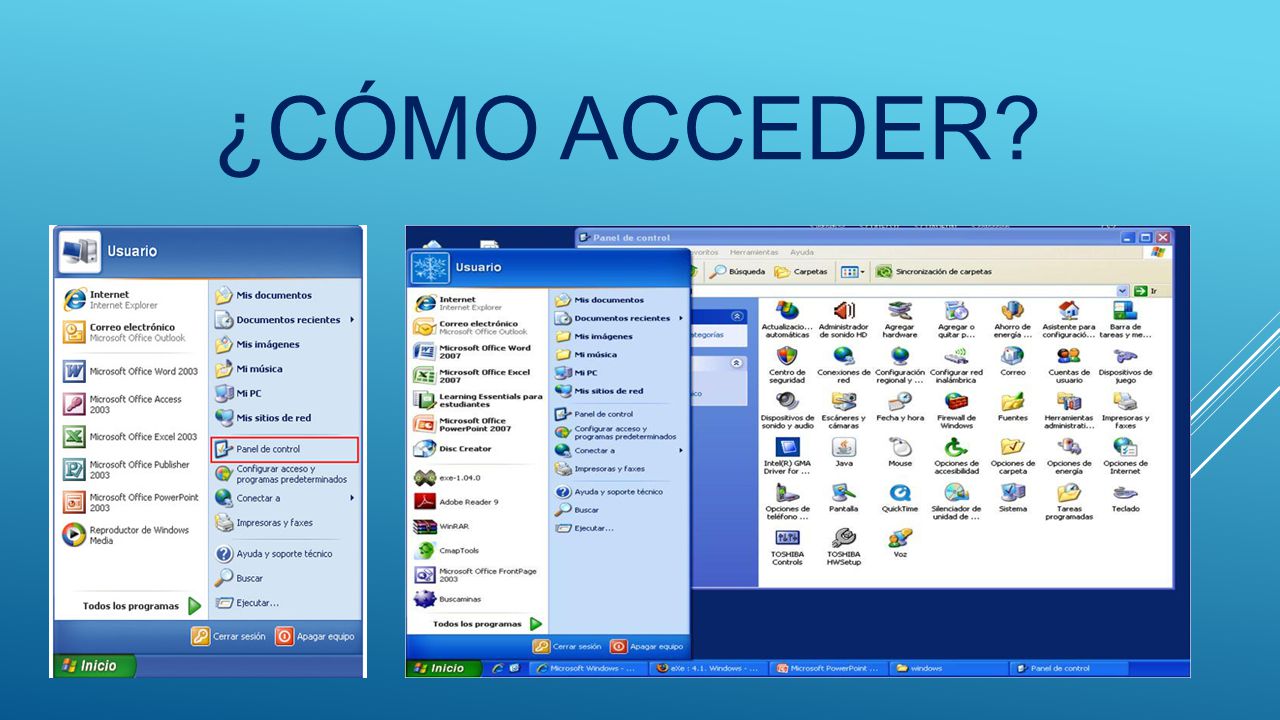Switch to the Microsoft PowerPoint taskbar button

click(x=828, y=668)
